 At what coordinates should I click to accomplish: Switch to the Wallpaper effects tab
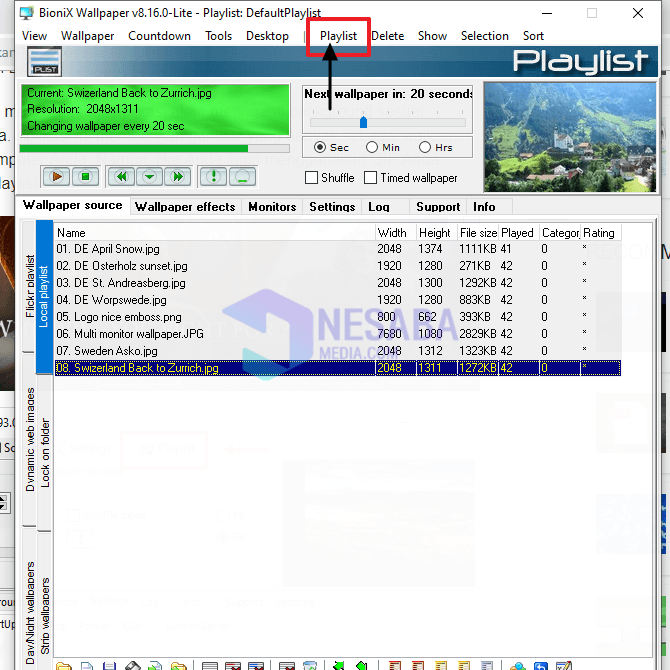coord(185,207)
